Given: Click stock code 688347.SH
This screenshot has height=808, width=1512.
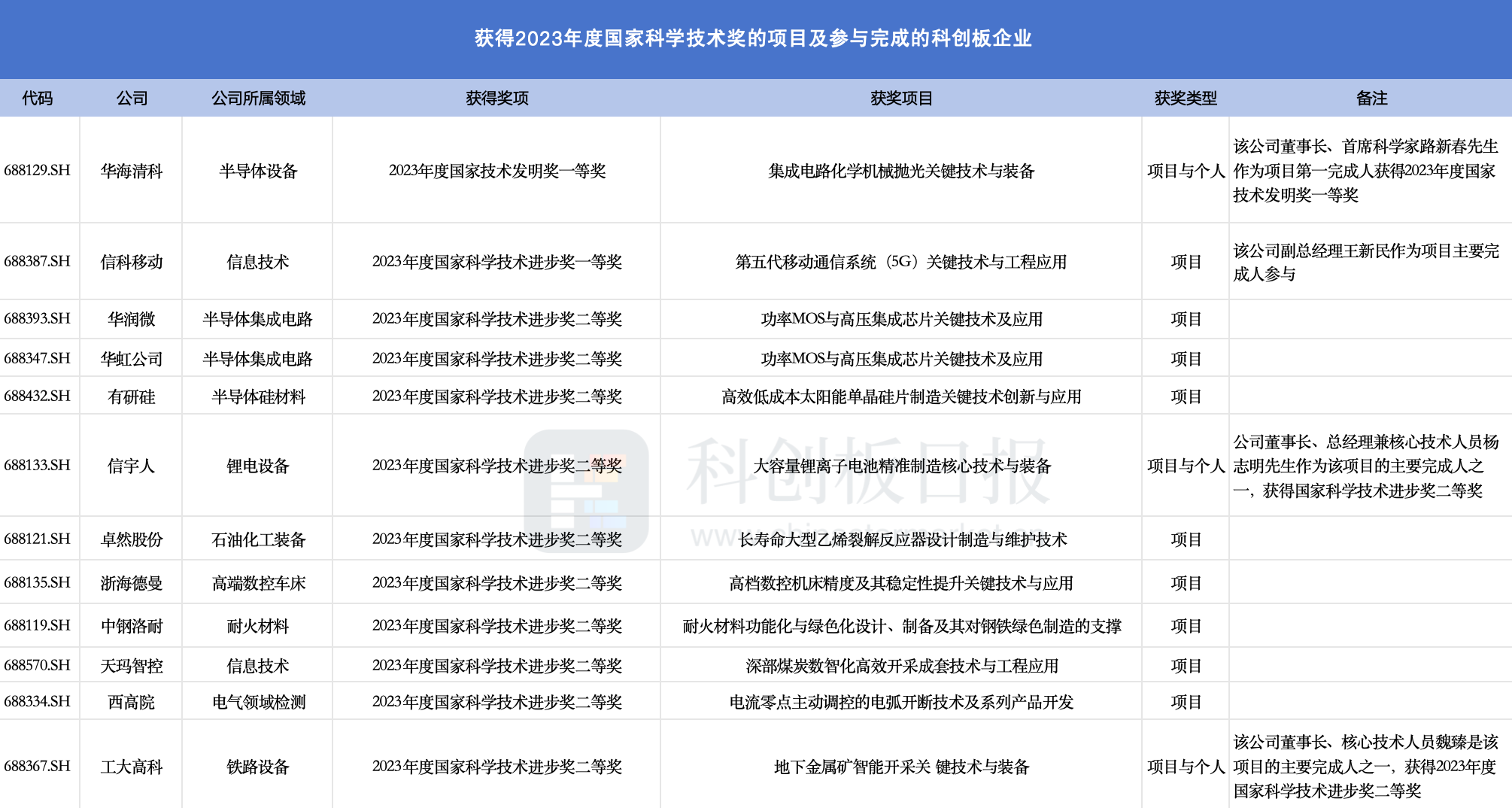Looking at the screenshot, I should tap(38, 359).
